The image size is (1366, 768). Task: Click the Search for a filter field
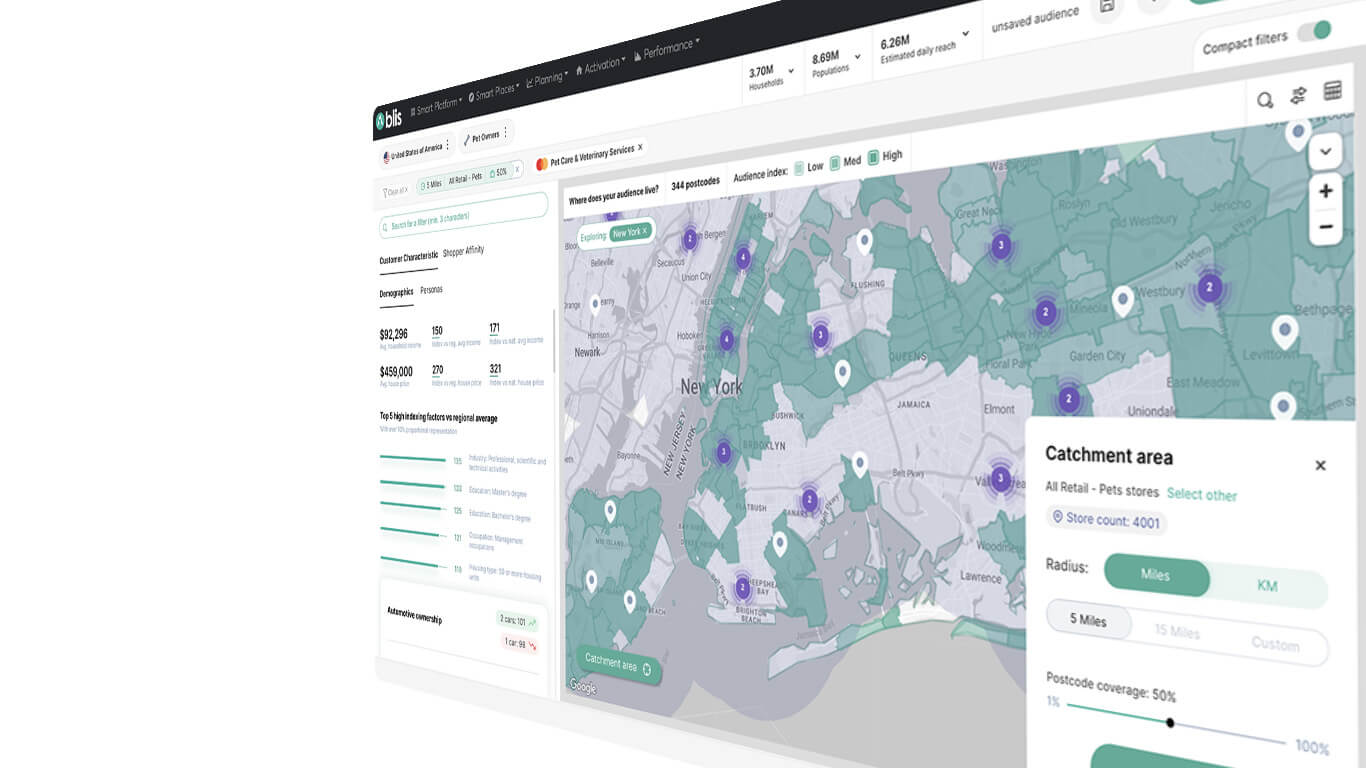[463, 217]
